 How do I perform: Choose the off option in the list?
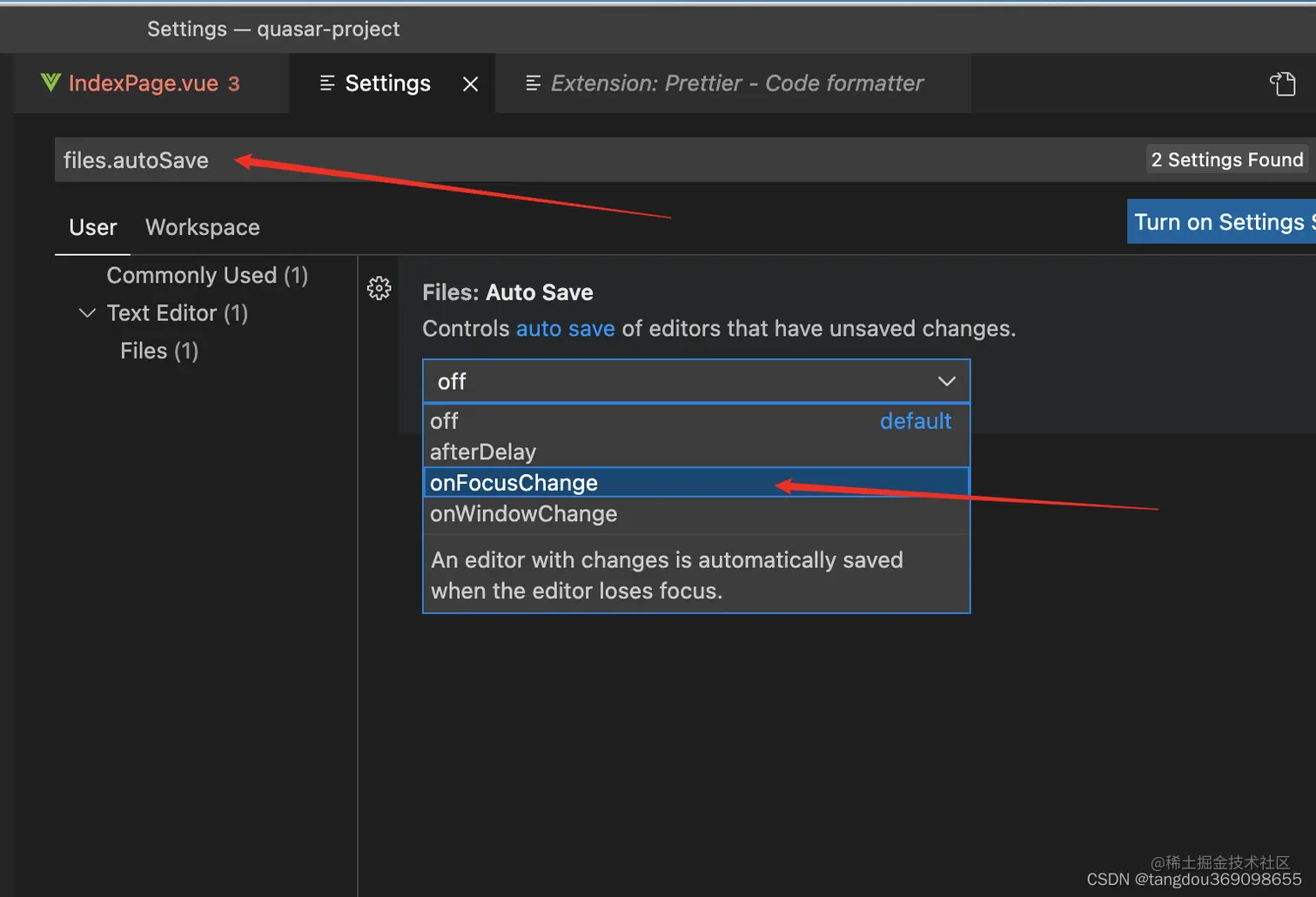click(x=696, y=421)
